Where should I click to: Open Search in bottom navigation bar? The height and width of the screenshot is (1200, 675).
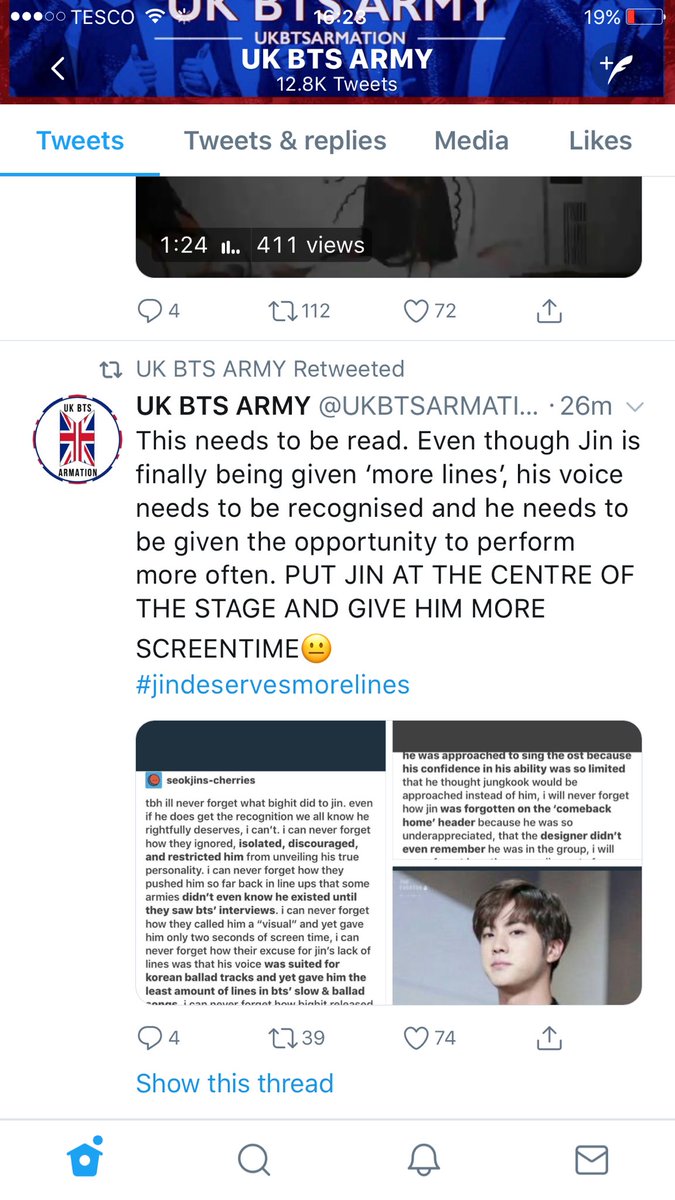[x=254, y=1160]
